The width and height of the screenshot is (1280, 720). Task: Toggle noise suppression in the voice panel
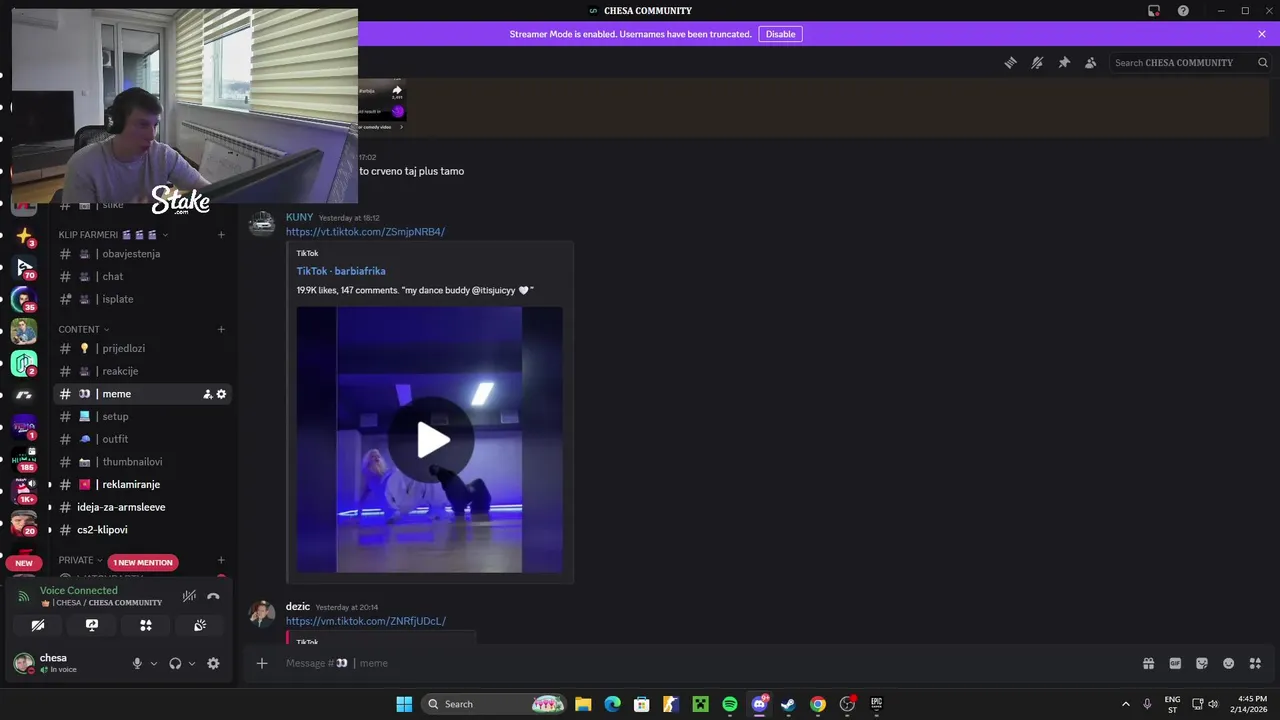[189, 596]
